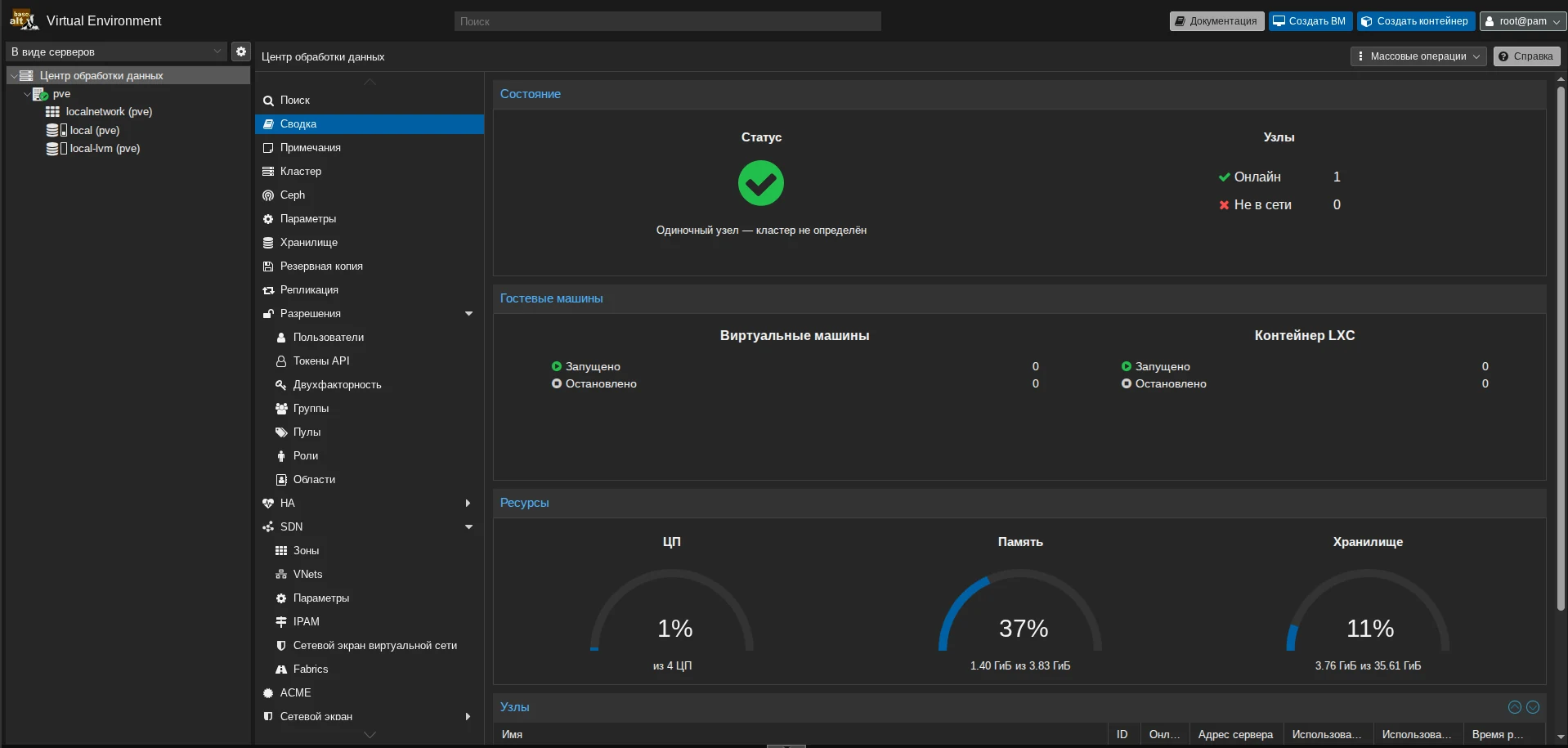The image size is (1568, 748).
Task: Click the Создать контейнер button
Action: (x=1416, y=21)
